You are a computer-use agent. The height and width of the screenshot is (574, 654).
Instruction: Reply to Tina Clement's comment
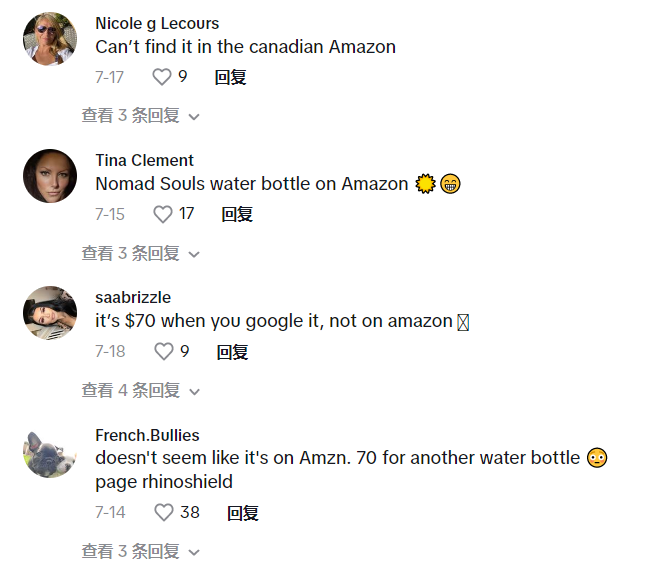point(237,214)
